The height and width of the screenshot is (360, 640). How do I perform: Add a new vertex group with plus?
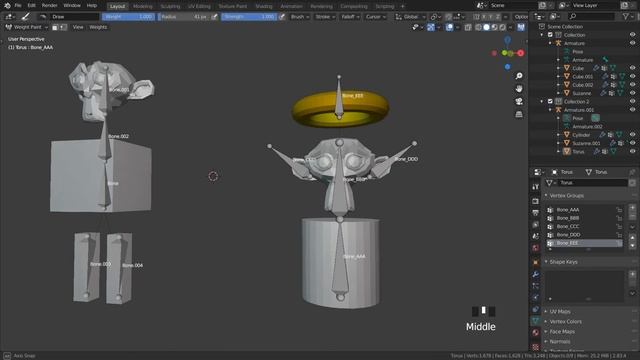632,208
